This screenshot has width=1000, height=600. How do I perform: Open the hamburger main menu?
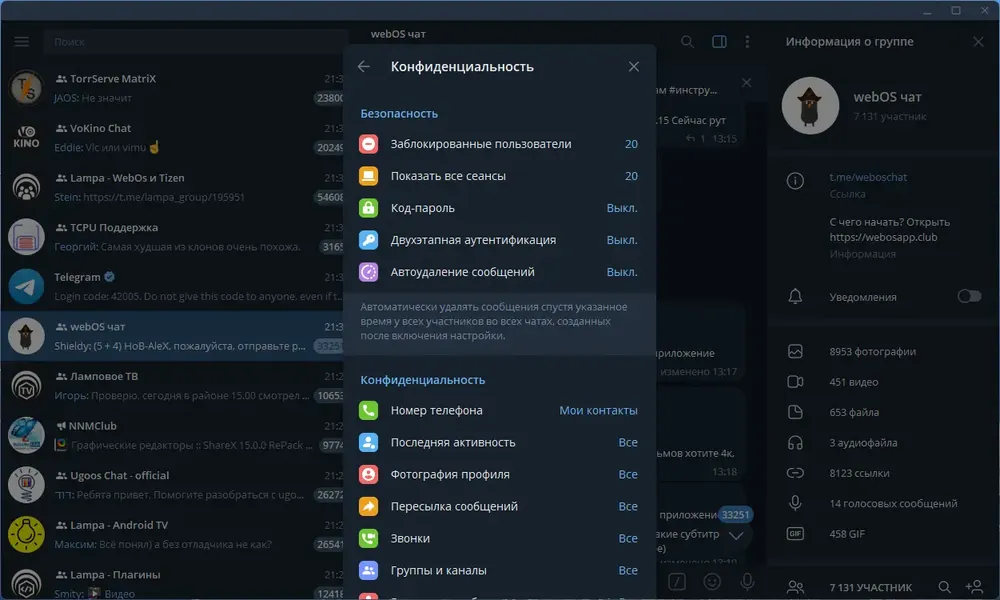pos(22,41)
